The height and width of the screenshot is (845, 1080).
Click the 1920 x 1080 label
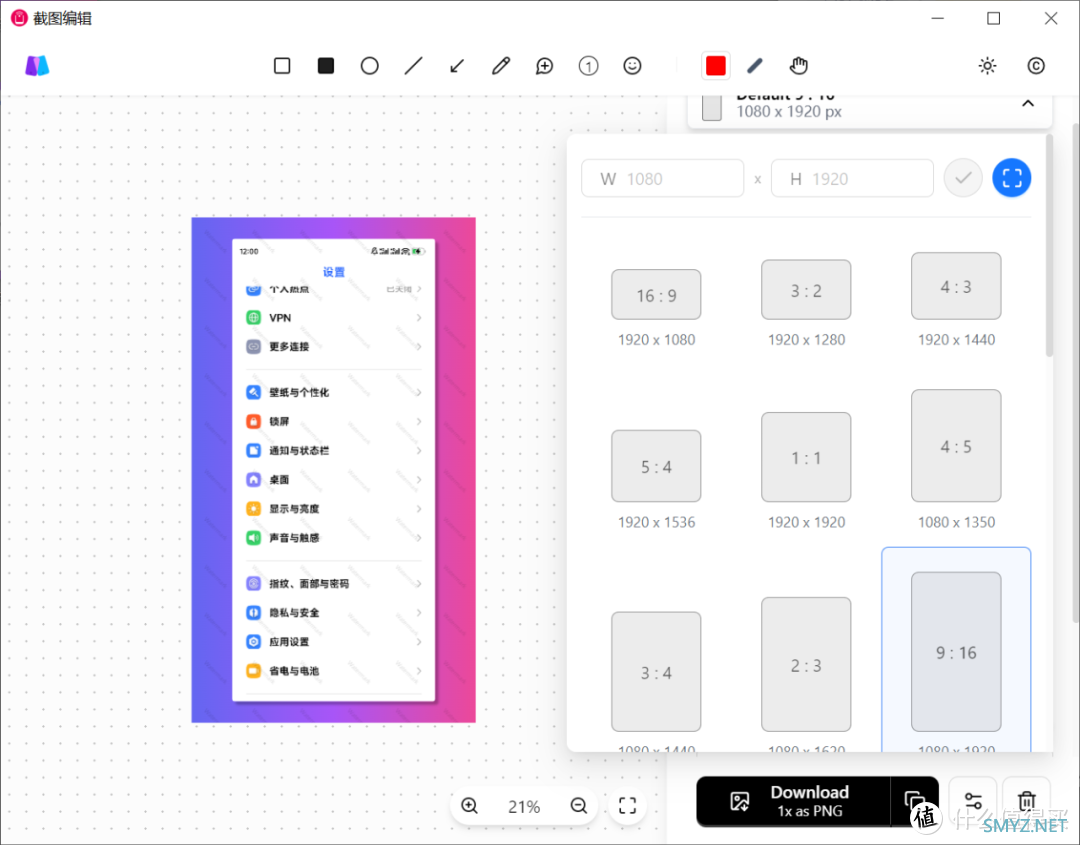tap(656, 340)
